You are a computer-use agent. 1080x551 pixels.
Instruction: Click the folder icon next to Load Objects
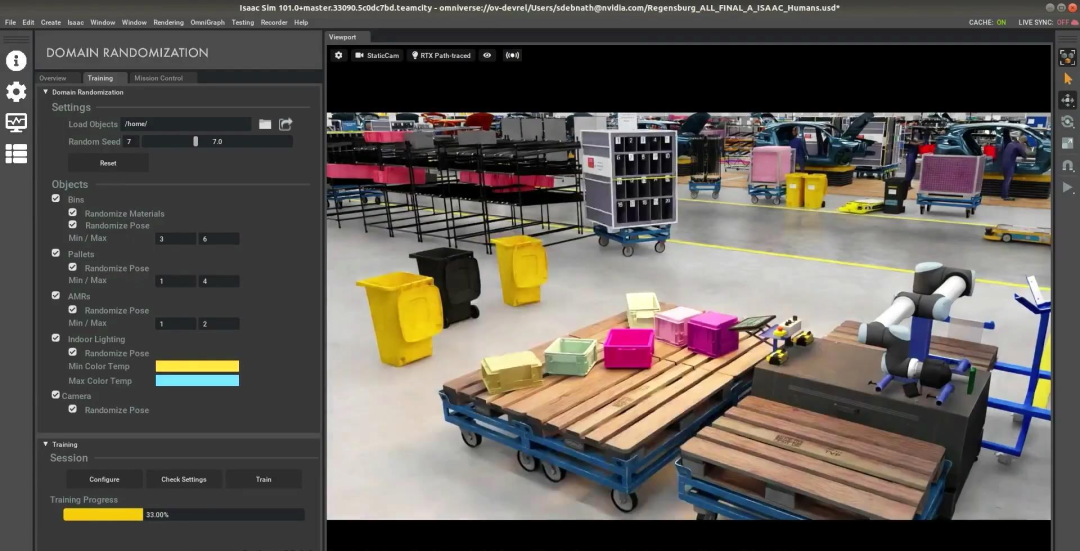265,124
